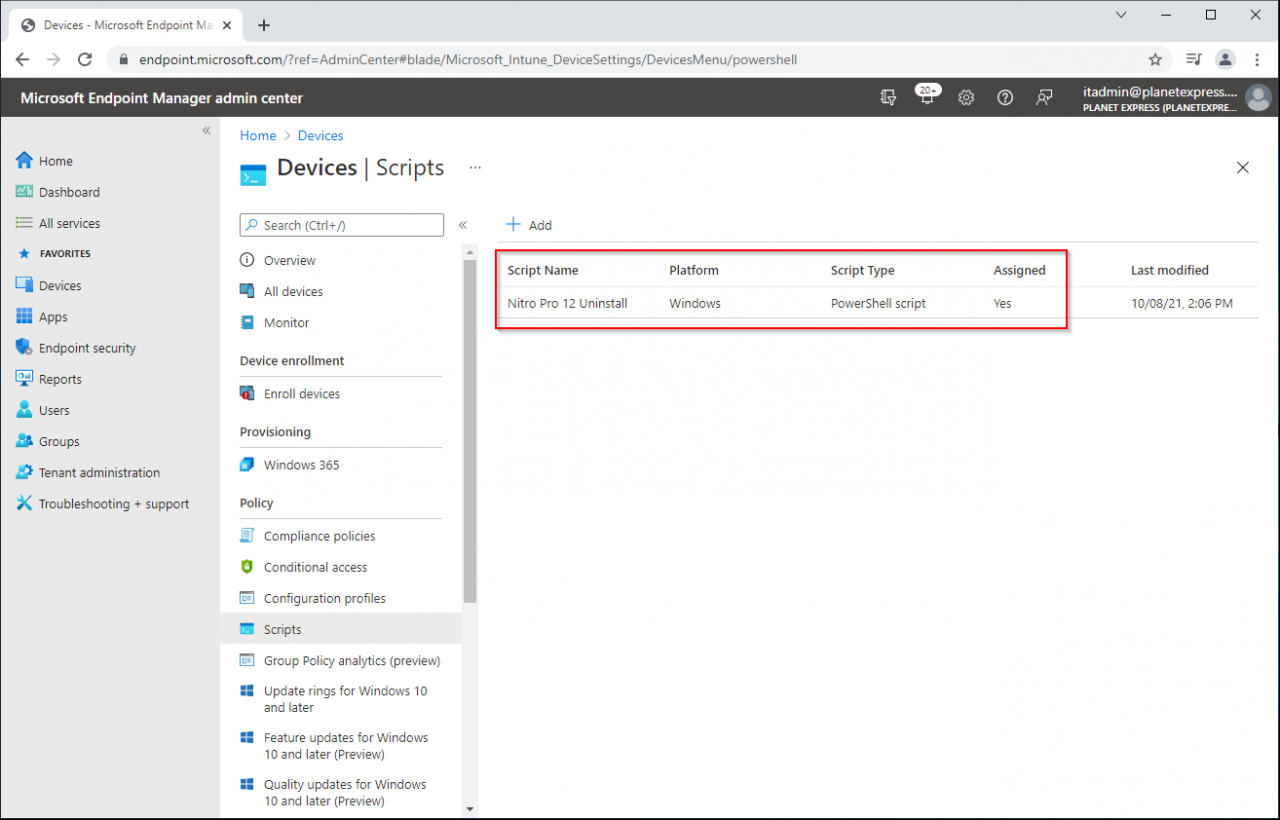Click the Endpoint security shield icon
Viewport: 1280px width, 820px height.
(x=24, y=348)
